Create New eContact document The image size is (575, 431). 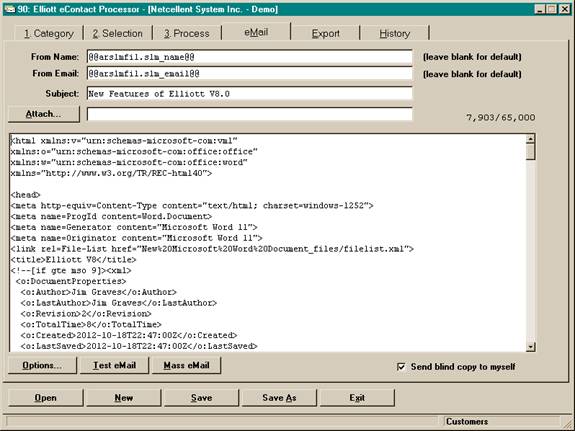124,398
